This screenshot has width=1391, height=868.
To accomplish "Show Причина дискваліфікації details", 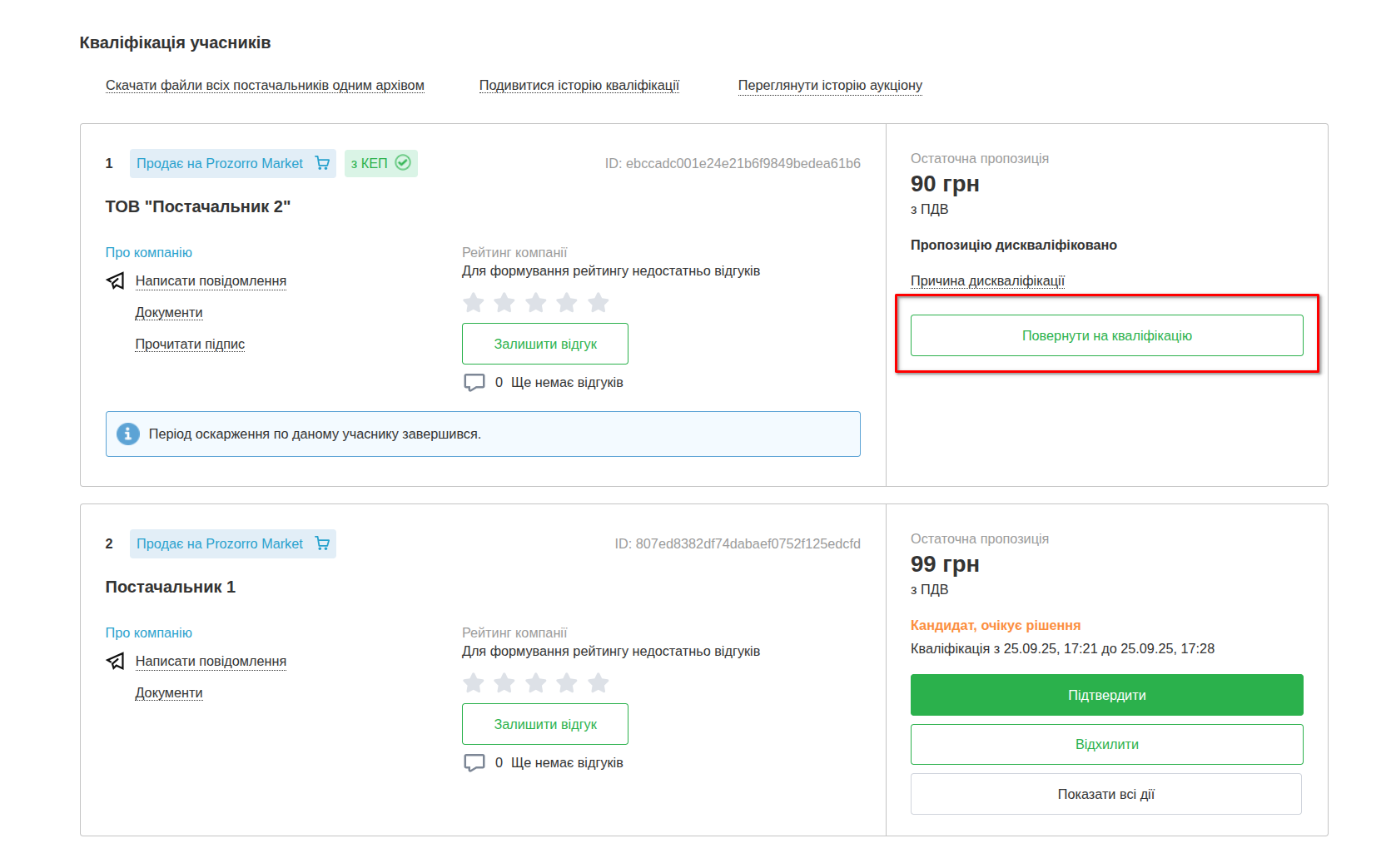I will (987, 280).
